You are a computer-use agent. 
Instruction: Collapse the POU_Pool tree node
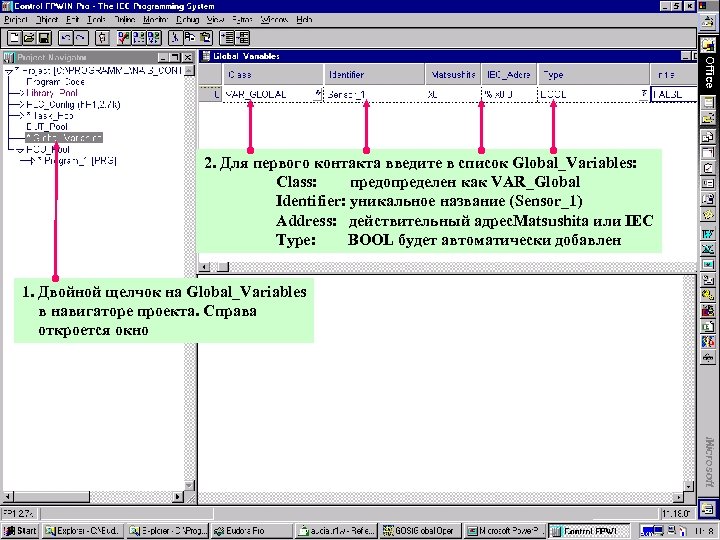pyautogui.click(x=20, y=150)
